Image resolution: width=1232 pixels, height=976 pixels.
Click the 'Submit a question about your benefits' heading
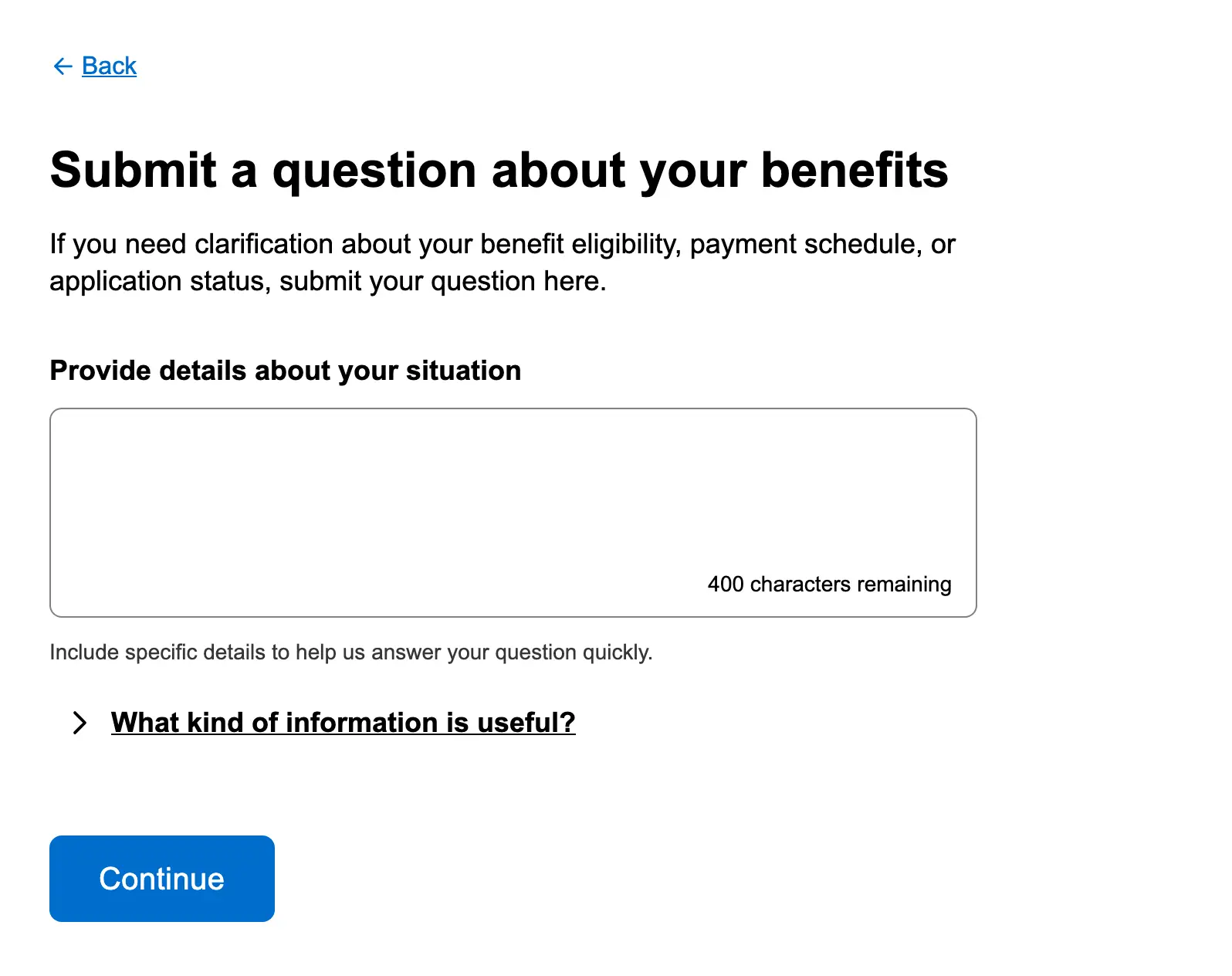click(x=499, y=170)
